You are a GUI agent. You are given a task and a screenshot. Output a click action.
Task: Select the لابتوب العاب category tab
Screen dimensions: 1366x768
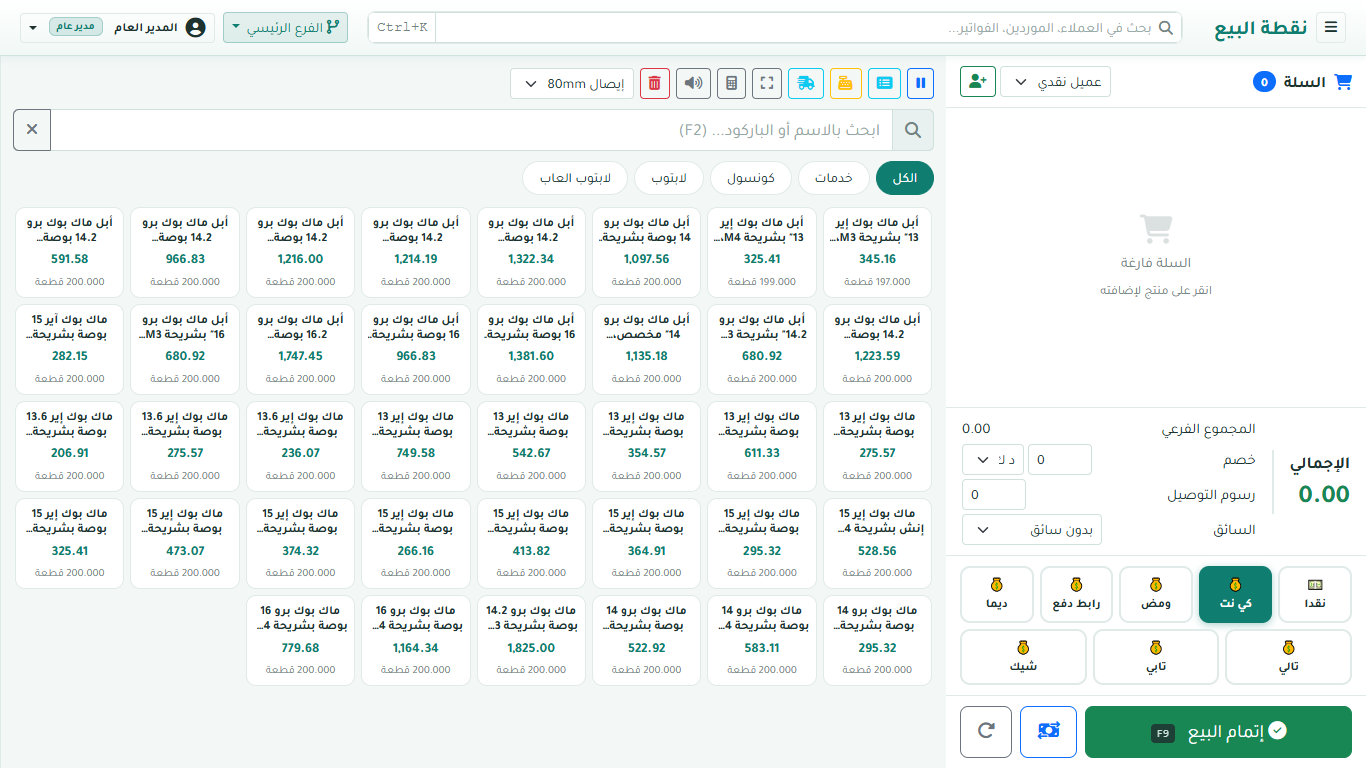575,178
